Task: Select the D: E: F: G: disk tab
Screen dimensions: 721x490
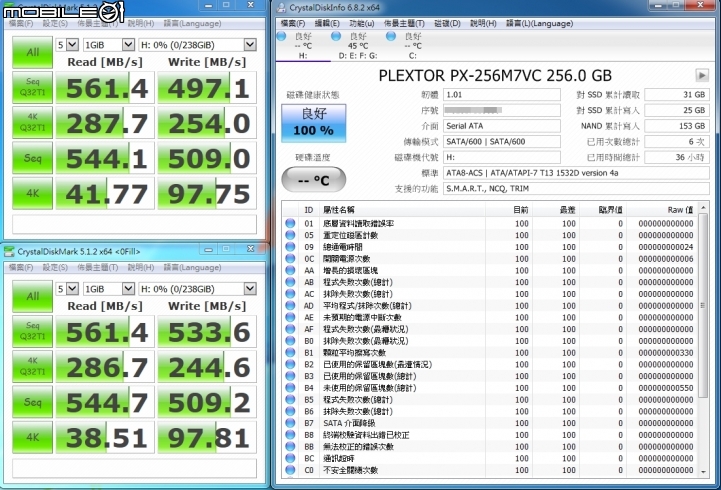Action: [x=358, y=46]
